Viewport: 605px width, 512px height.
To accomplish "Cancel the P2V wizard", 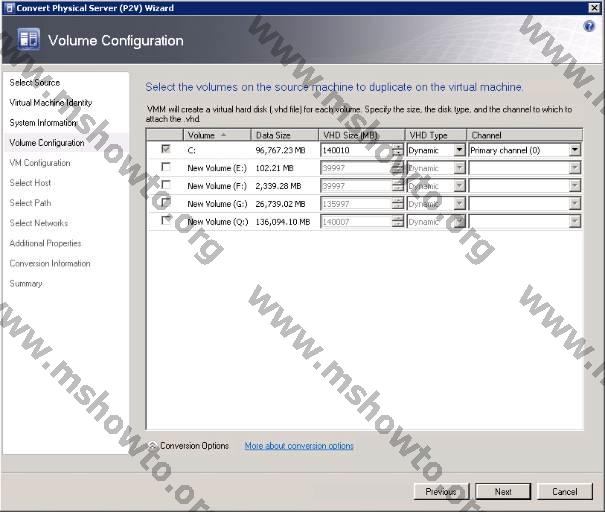I will point(565,491).
